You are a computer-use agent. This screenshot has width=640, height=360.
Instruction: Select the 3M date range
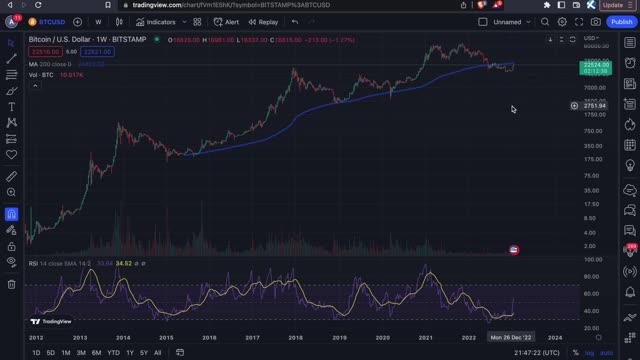[81, 353]
